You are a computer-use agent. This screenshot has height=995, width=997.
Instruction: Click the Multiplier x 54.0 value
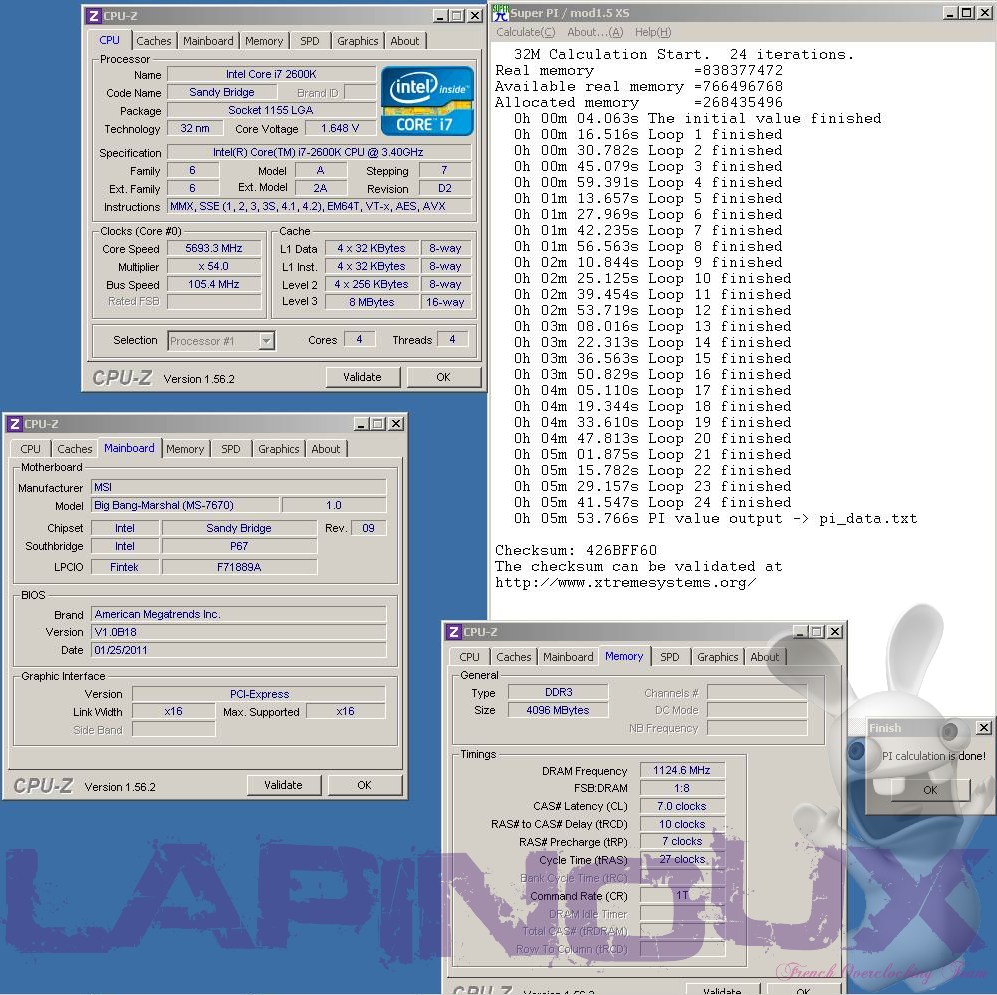[214, 266]
